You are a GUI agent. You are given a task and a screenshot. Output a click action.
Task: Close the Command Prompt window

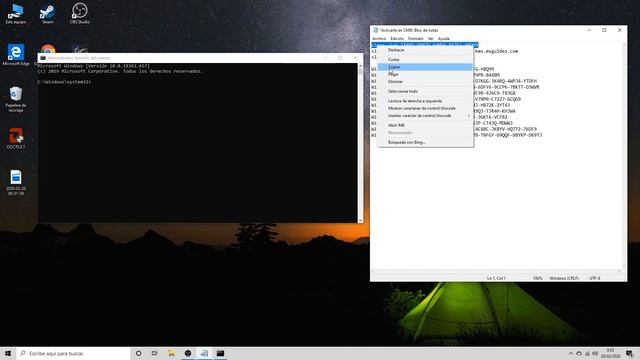click(355, 58)
